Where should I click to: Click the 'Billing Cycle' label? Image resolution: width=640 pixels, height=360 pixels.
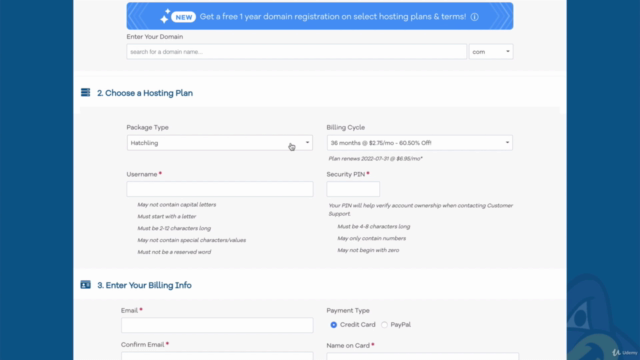(x=346, y=127)
